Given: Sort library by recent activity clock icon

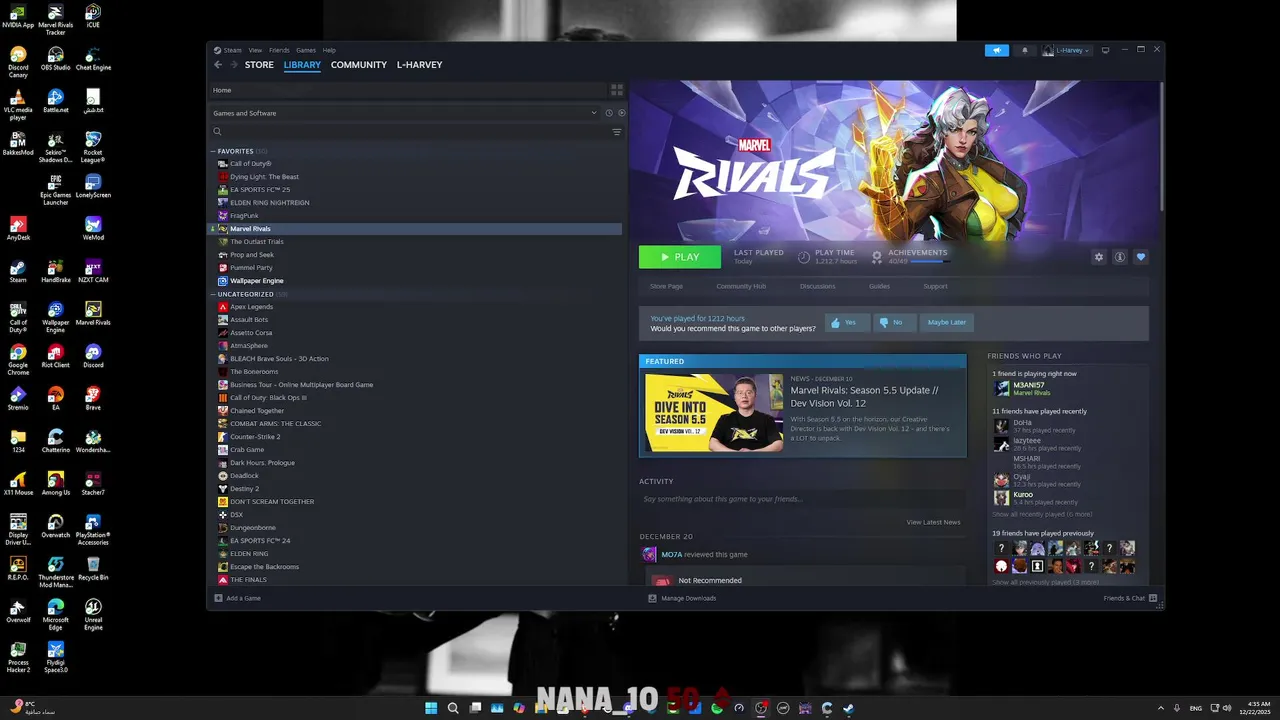Looking at the screenshot, I should pyautogui.click(x=608, y=113).
